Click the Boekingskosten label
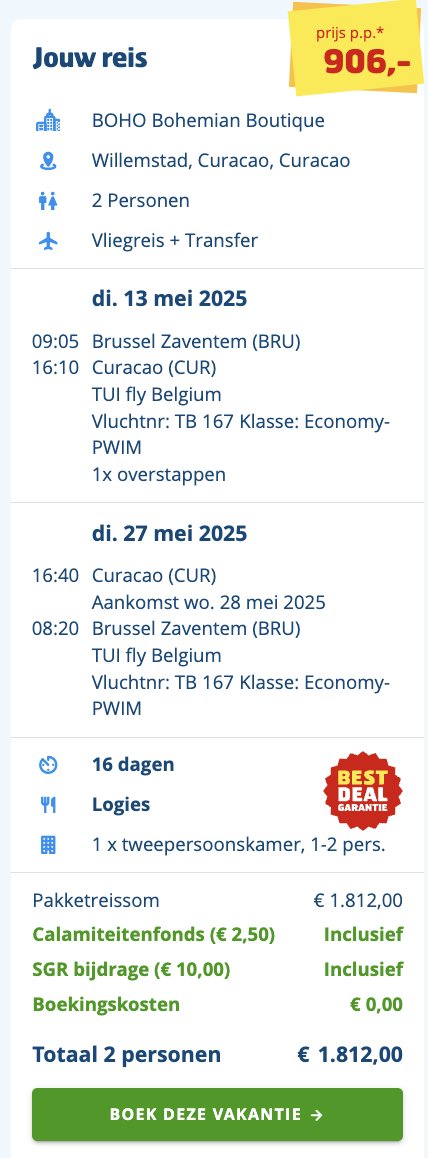 point(106,1004)
